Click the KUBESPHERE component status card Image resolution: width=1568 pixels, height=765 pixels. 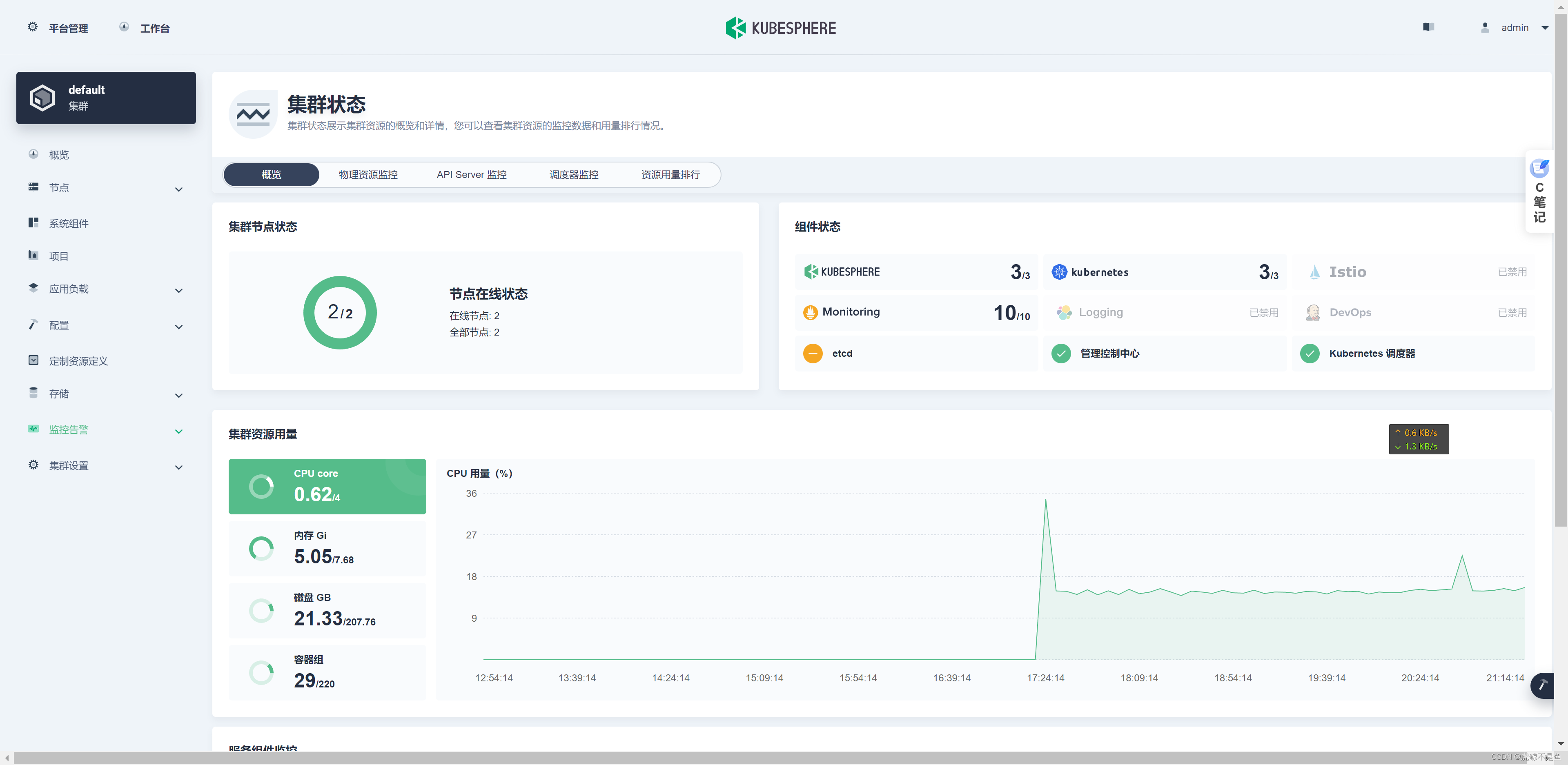(917, 272)
